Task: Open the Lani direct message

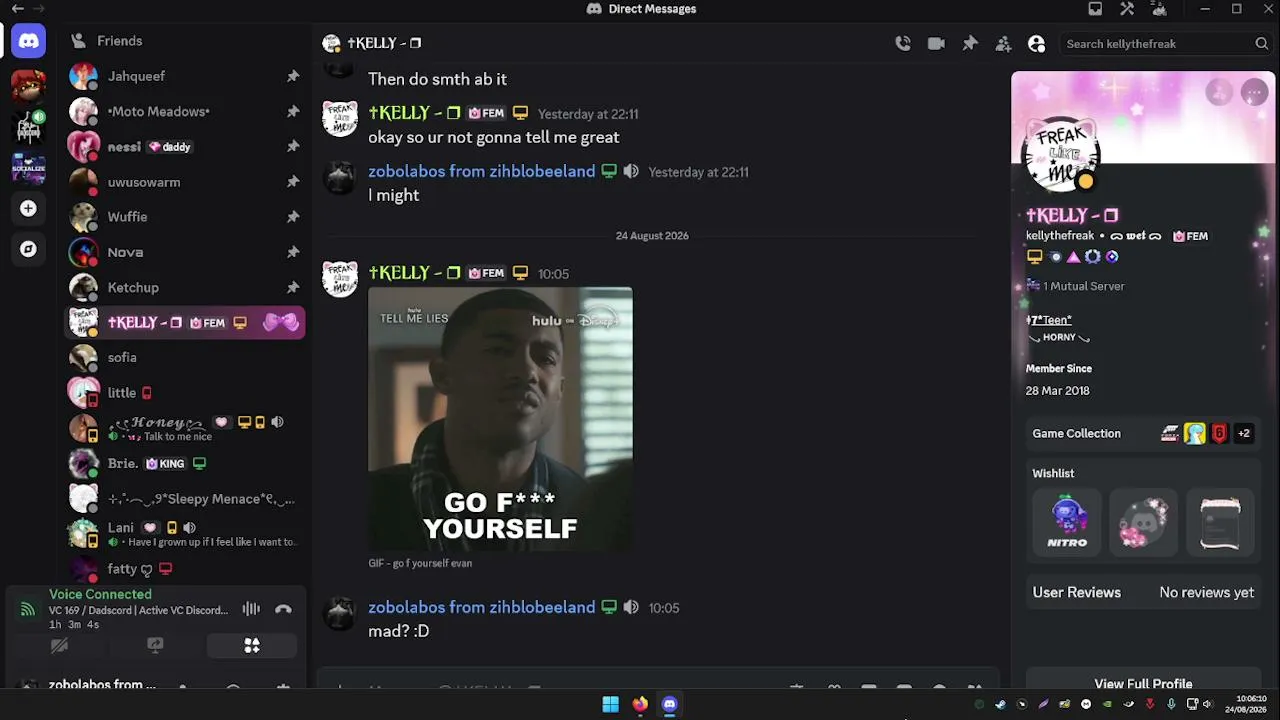Action: [185, 533]
